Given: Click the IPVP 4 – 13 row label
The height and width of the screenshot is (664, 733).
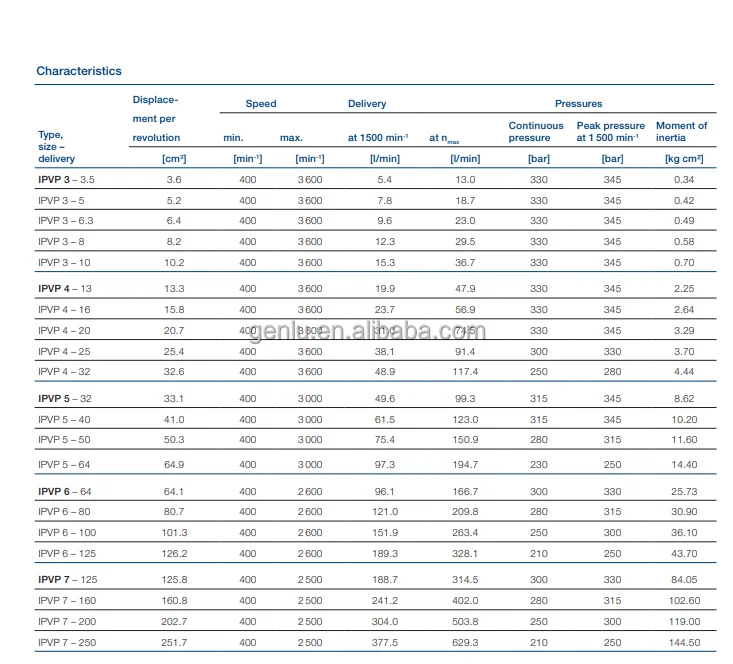Looking at the screenshot, I should pos(65,289).
